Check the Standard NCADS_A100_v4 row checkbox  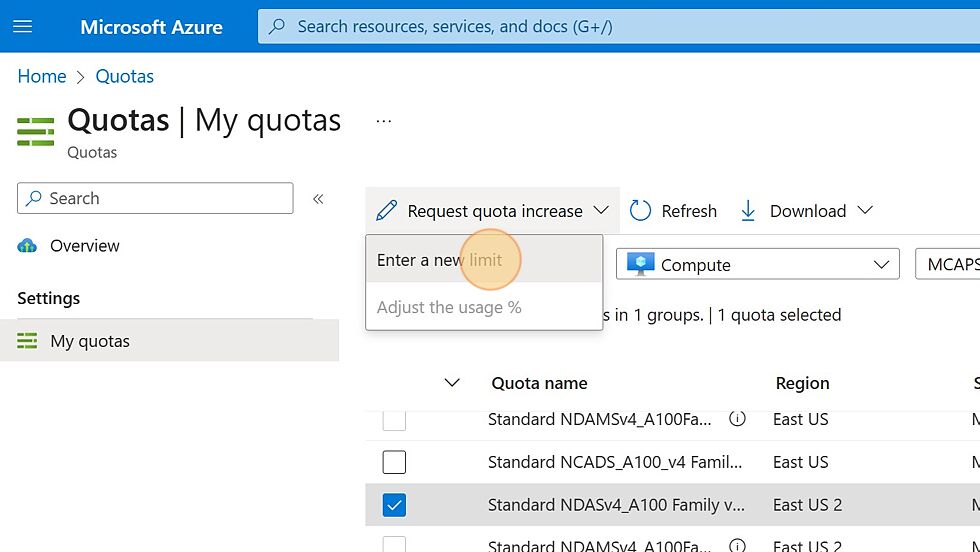click(394, 463)
